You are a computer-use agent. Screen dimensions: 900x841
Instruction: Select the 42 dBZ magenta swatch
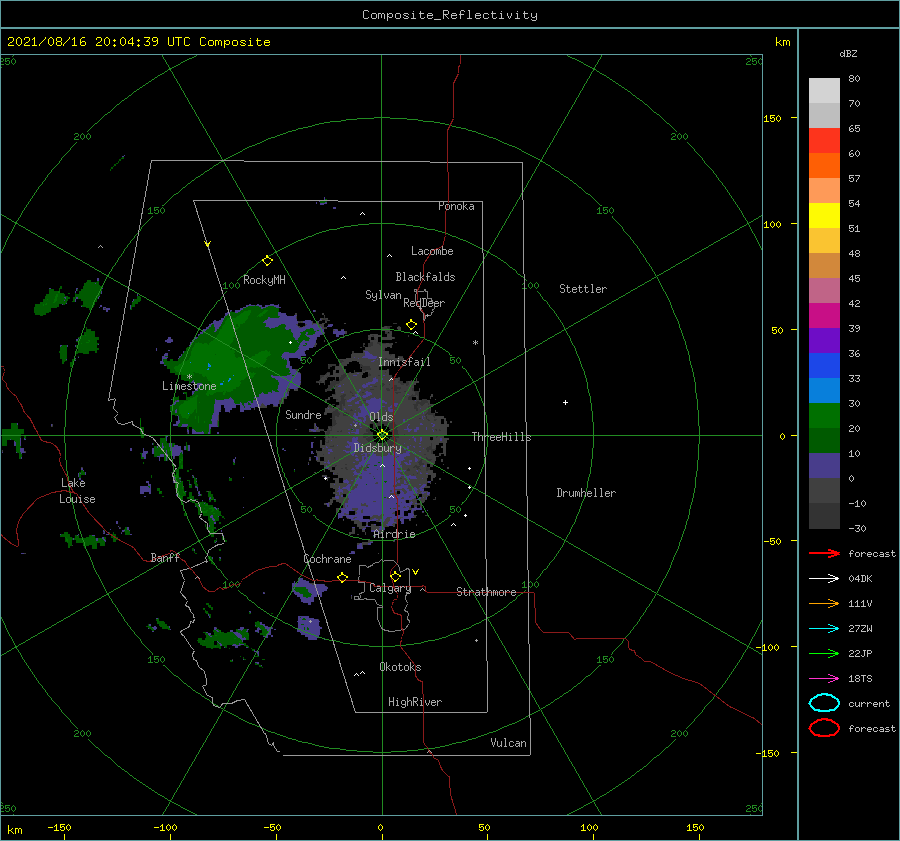pos(824,315)
